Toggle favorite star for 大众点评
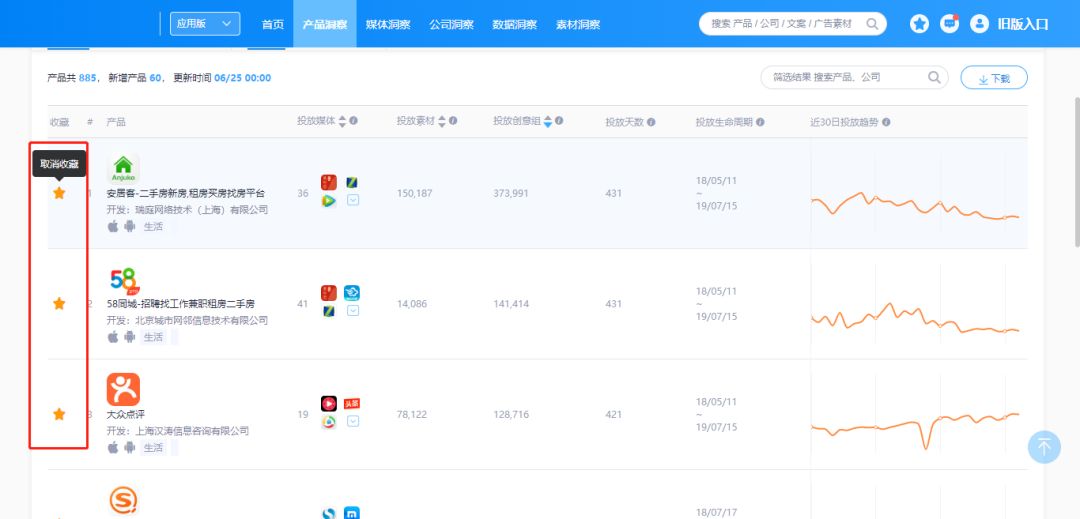The image size is (1080, 519). point(59,414)
